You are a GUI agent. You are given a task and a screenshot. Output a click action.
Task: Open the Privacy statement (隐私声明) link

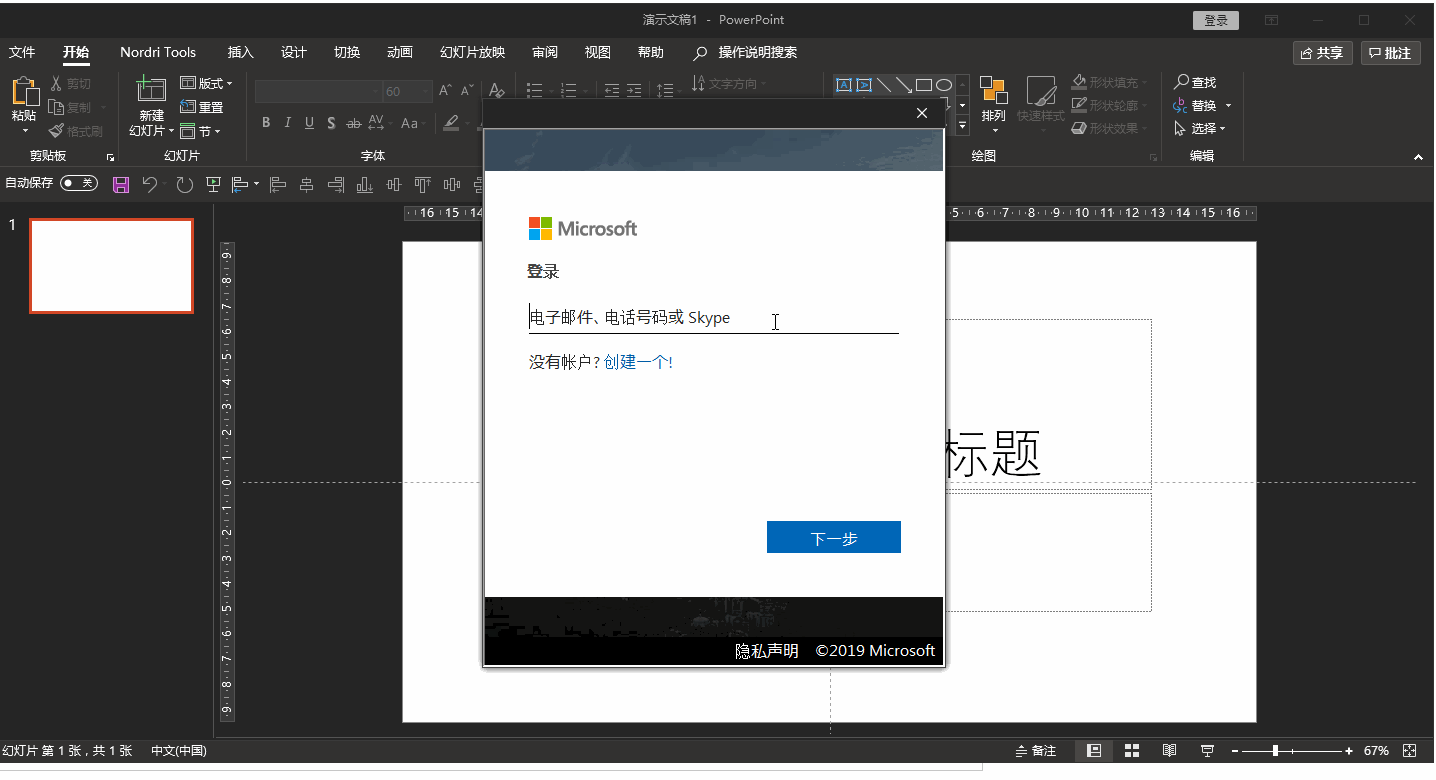tap(767, 651)
